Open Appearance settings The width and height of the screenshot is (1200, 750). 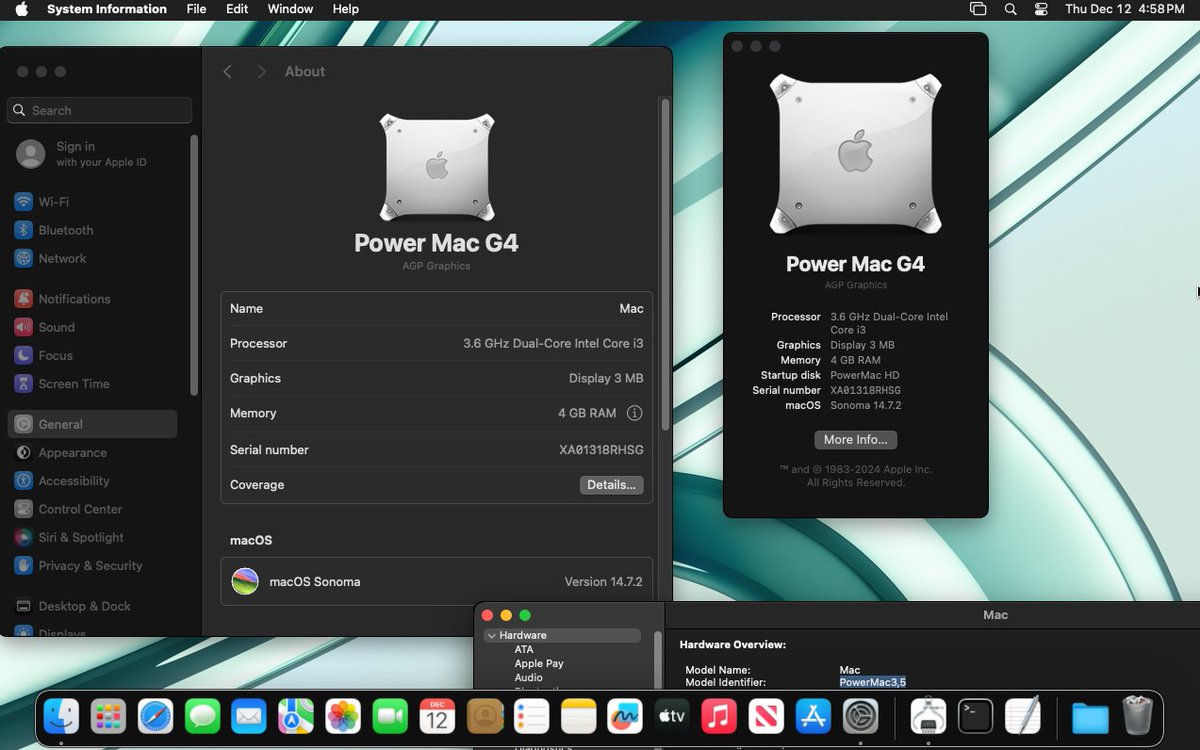[x=92, y=452]
